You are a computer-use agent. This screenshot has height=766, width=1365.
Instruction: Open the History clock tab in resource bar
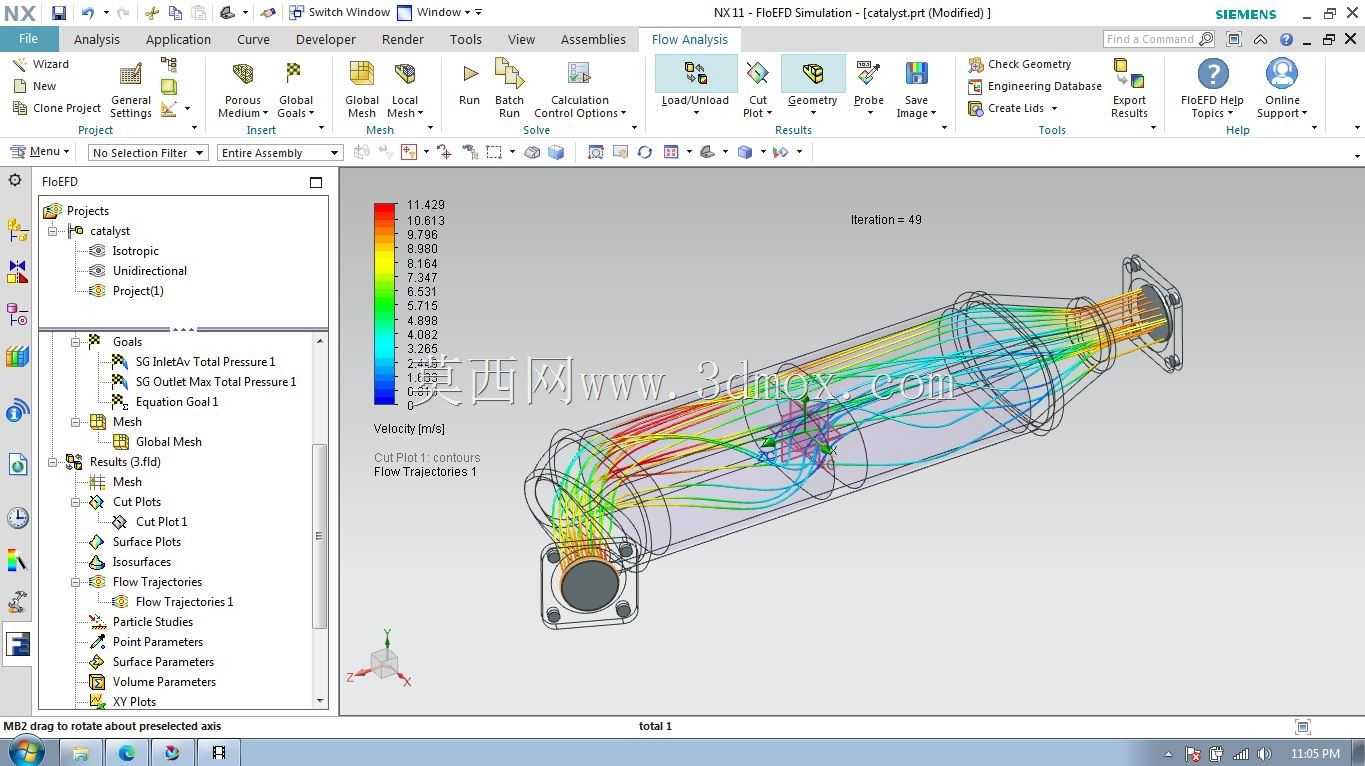[17, 517]
